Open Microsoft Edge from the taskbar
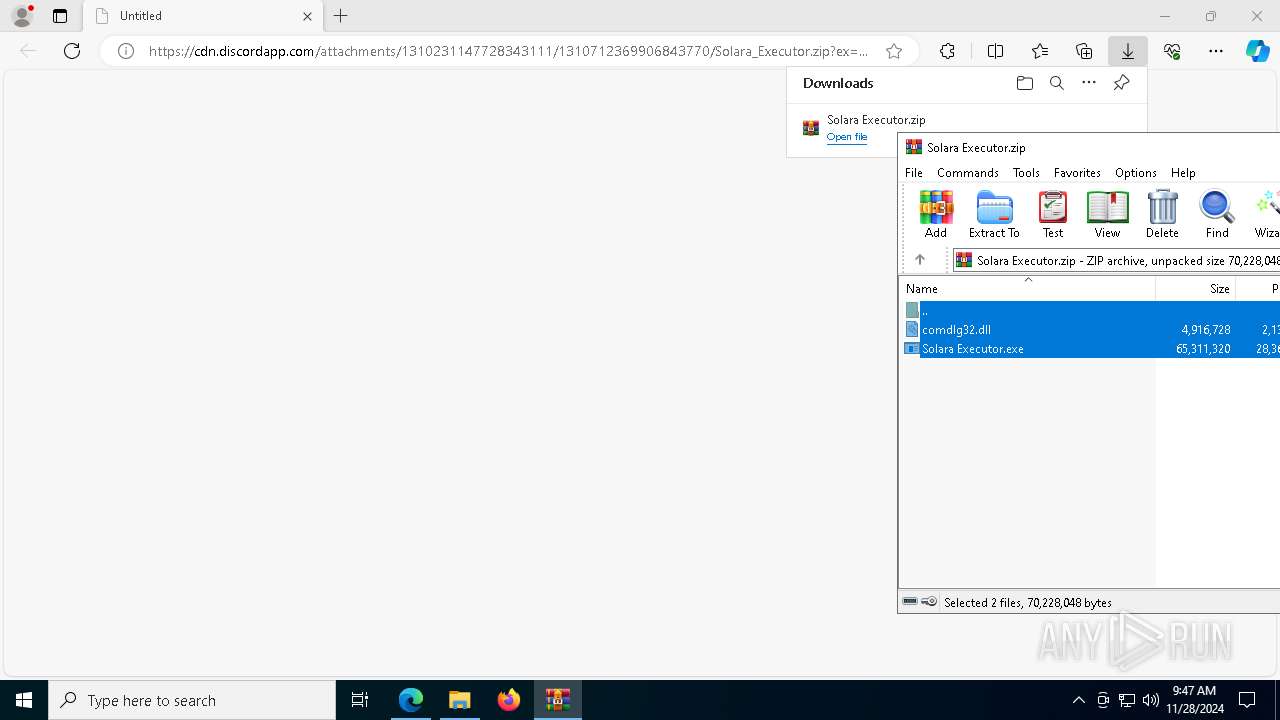The height and width of the screenshot is (720, 1280). coord(411,700)
